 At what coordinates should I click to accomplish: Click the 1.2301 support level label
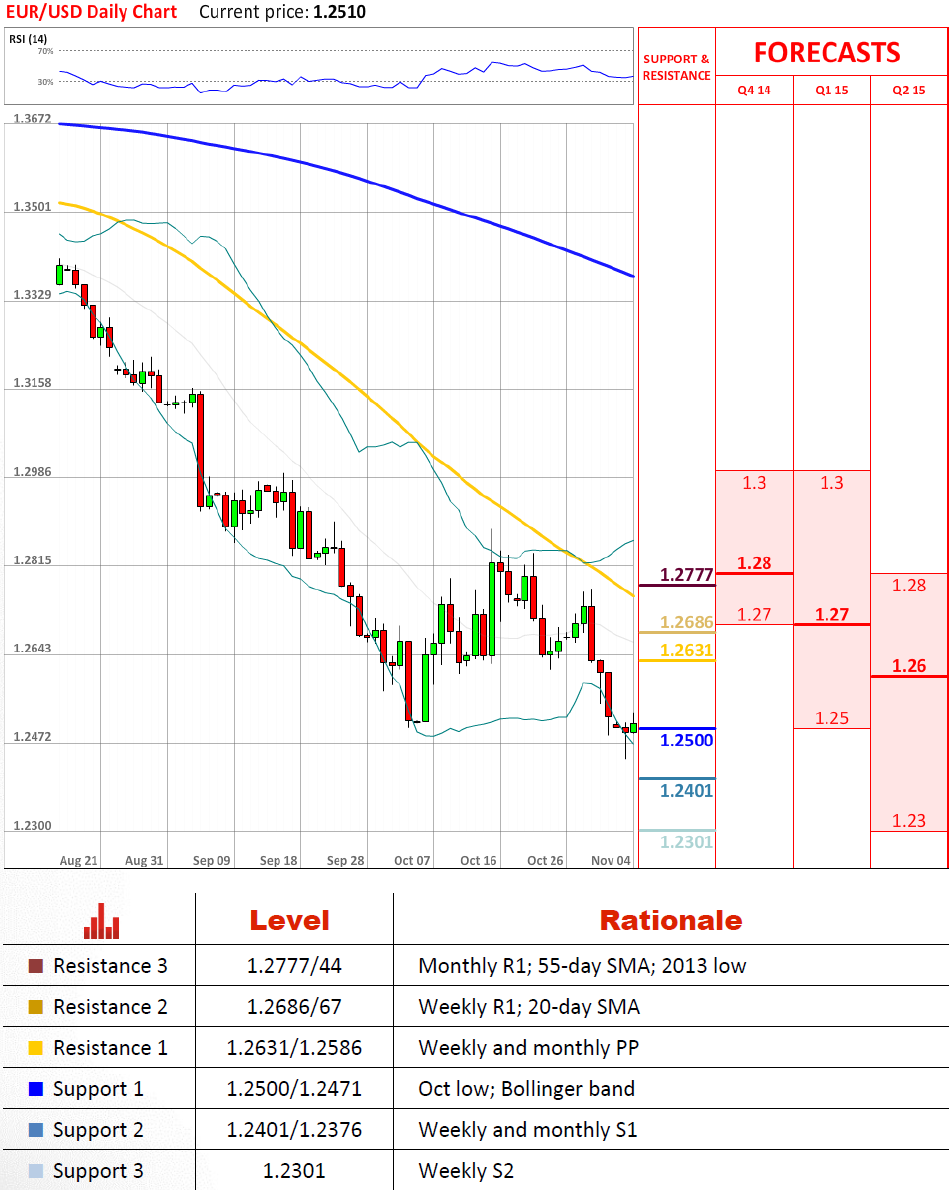click(687, 842)
